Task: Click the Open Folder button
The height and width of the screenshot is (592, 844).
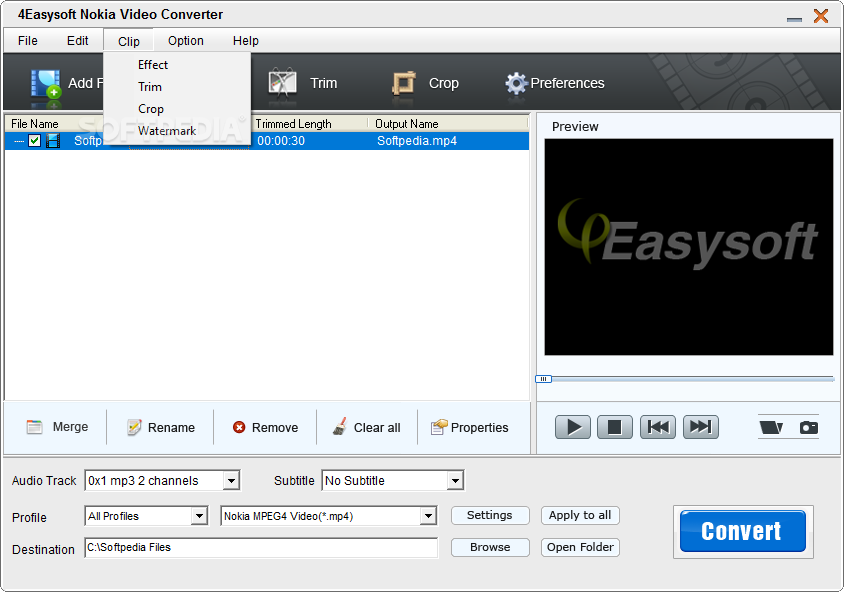Action: pos(580,547)
